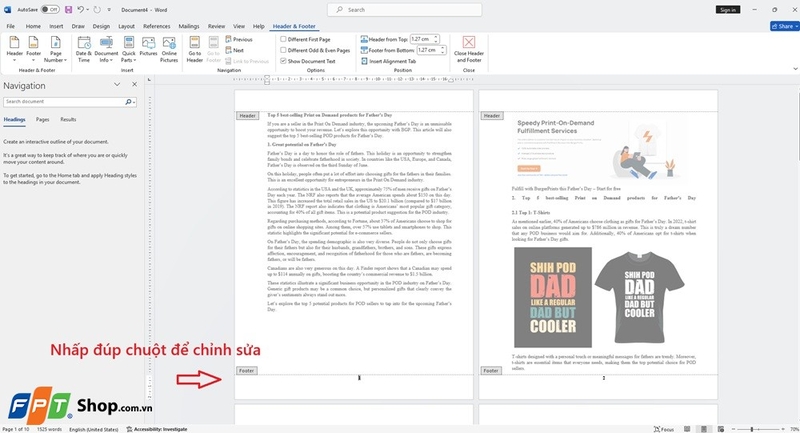Switch to Web Layout view
800x433 pixels.
point(720,429)
